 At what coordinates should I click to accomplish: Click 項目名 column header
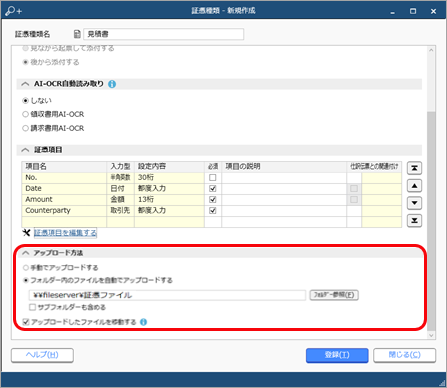(64, 166)
